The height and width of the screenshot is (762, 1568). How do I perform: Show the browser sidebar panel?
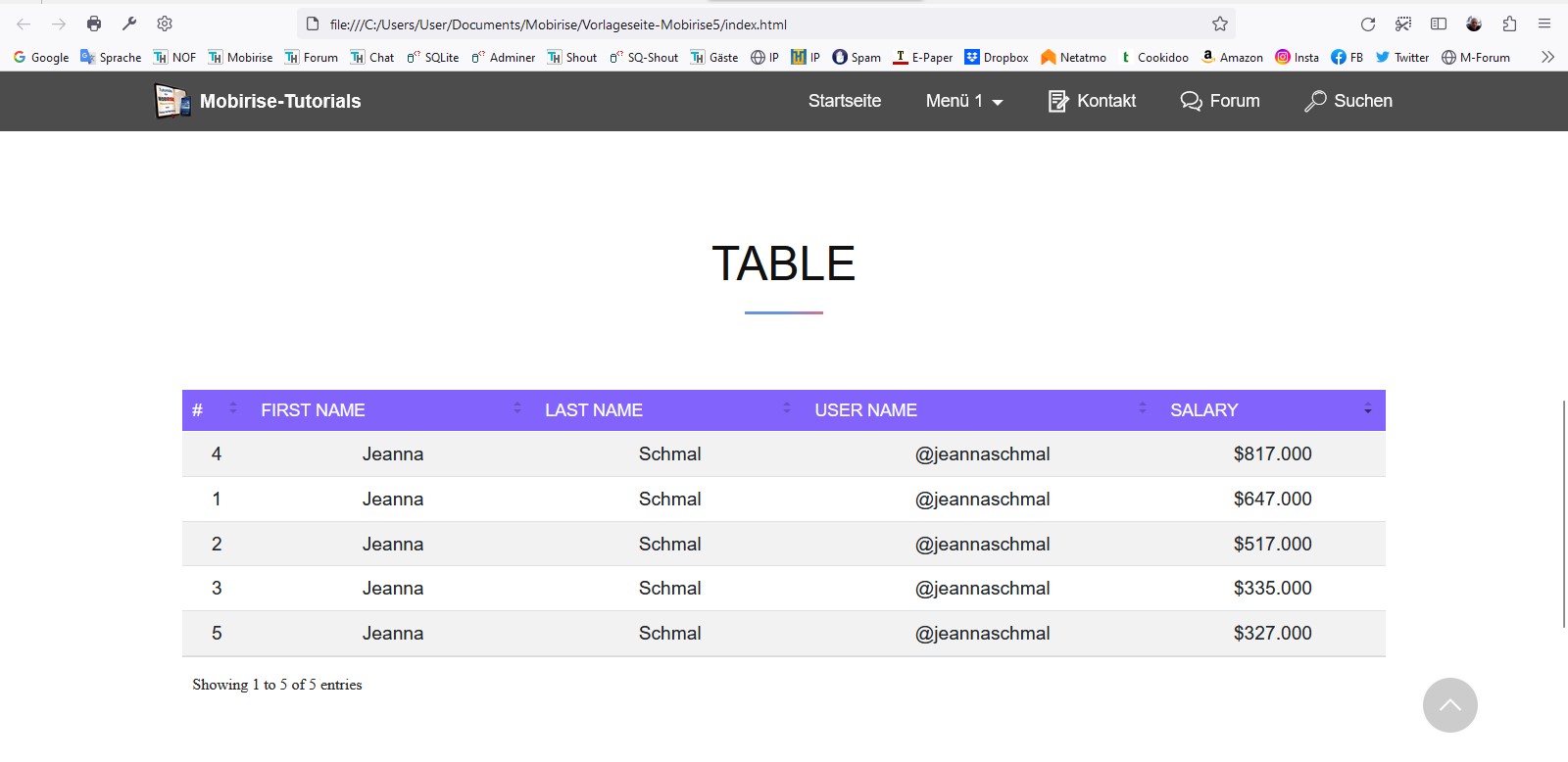coord(1439,24)
